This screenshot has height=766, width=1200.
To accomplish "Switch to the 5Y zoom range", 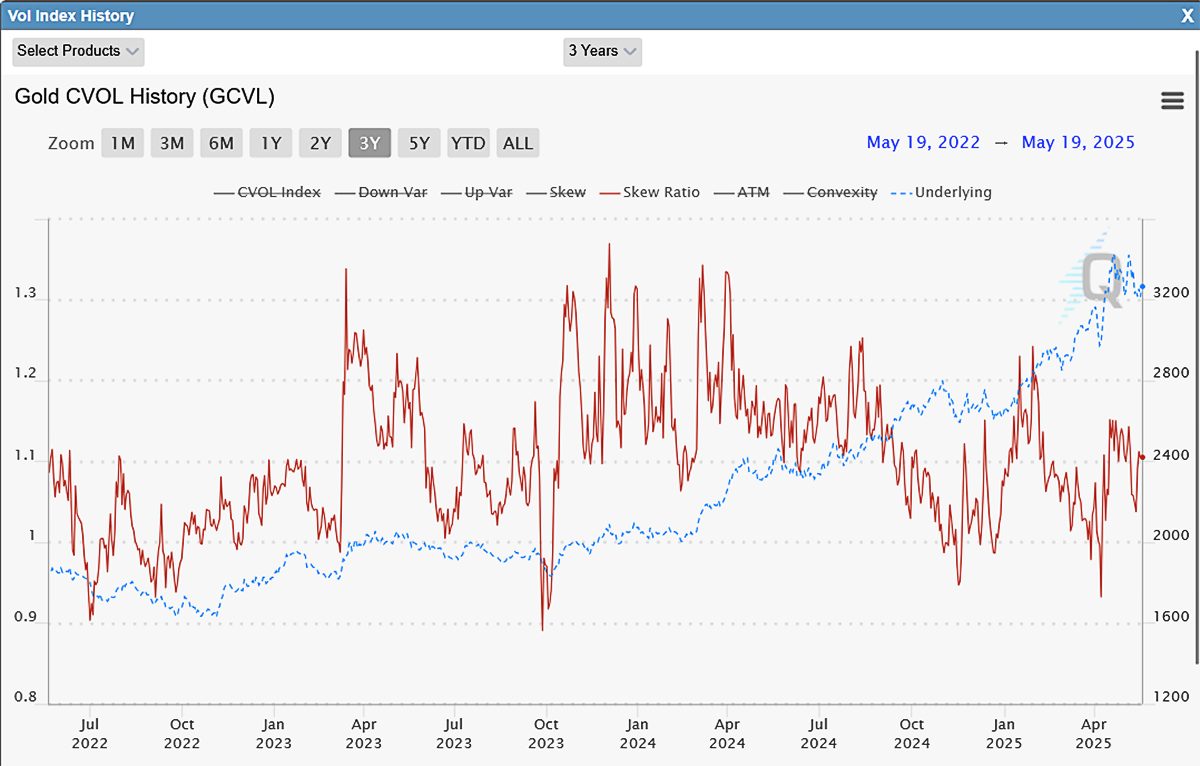I will [419, 142].
